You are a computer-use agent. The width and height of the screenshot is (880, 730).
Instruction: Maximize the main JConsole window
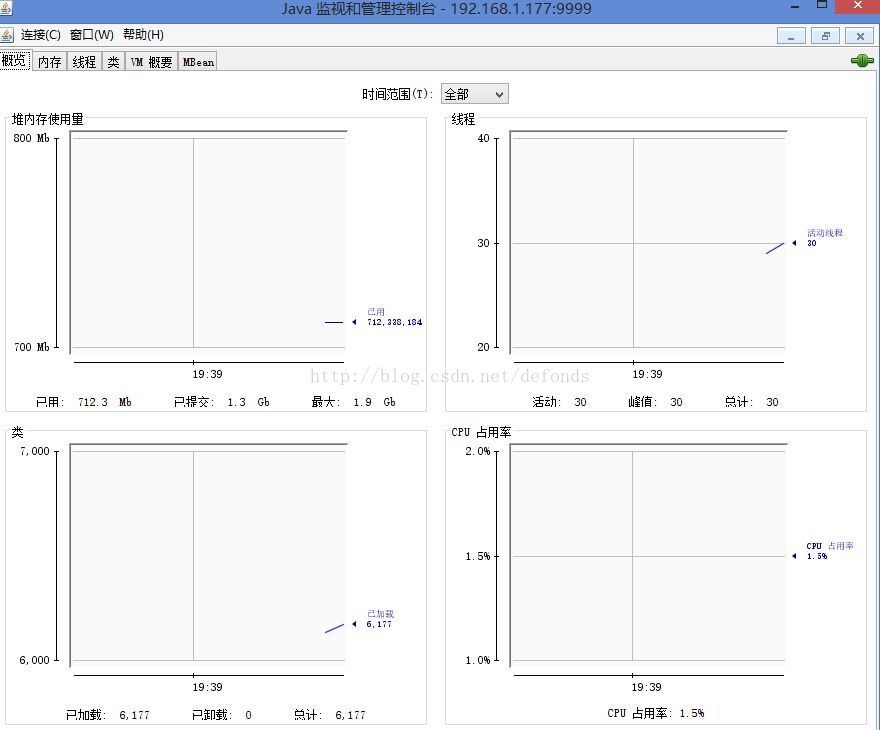[x=822, y=6]
